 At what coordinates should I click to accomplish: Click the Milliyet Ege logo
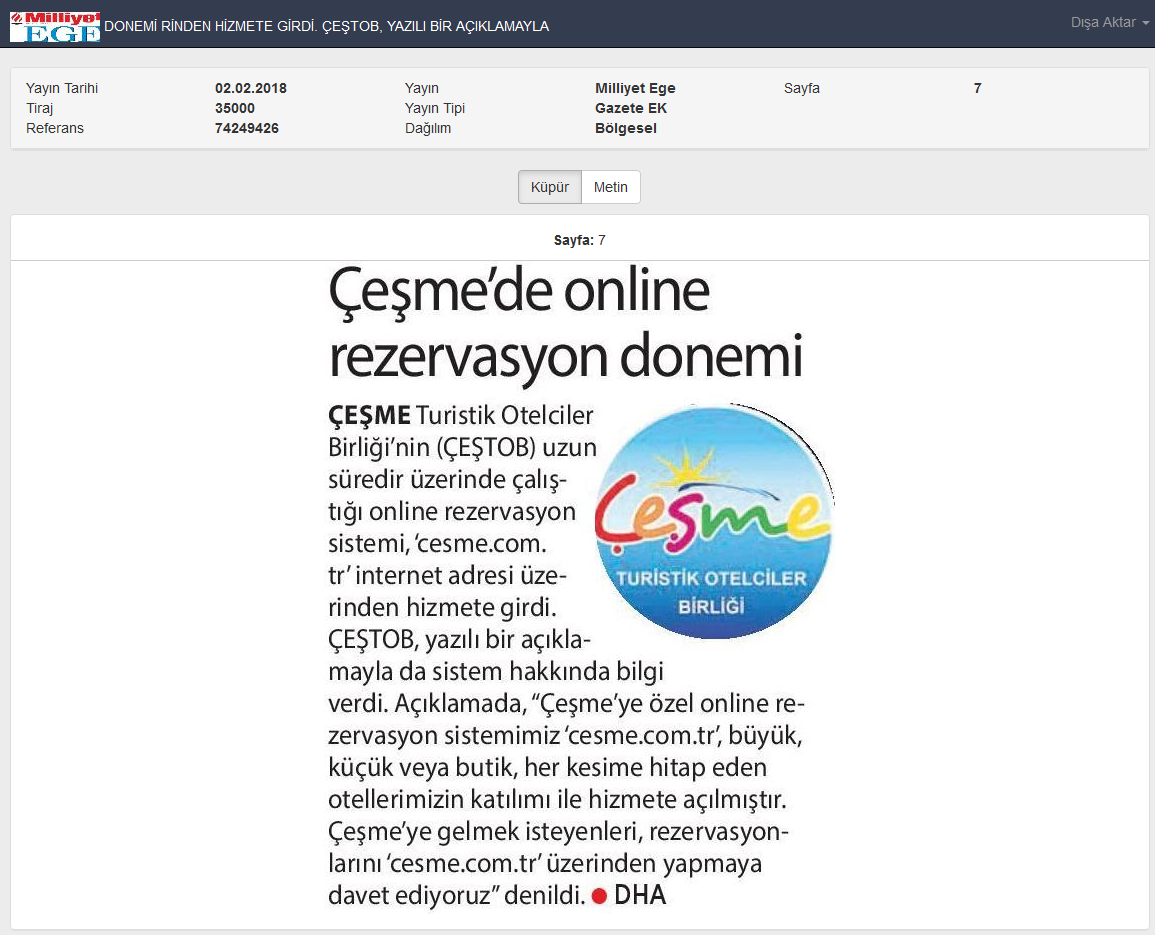click(55, 27)
